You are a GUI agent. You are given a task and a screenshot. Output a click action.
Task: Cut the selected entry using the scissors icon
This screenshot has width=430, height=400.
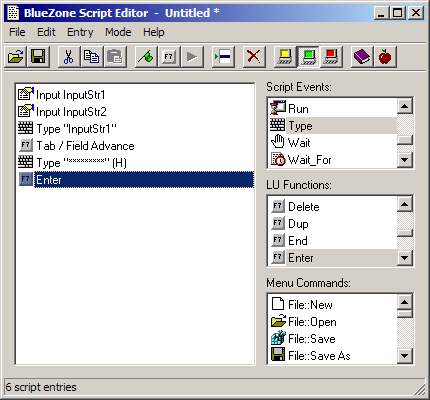[x=69, y=57]
